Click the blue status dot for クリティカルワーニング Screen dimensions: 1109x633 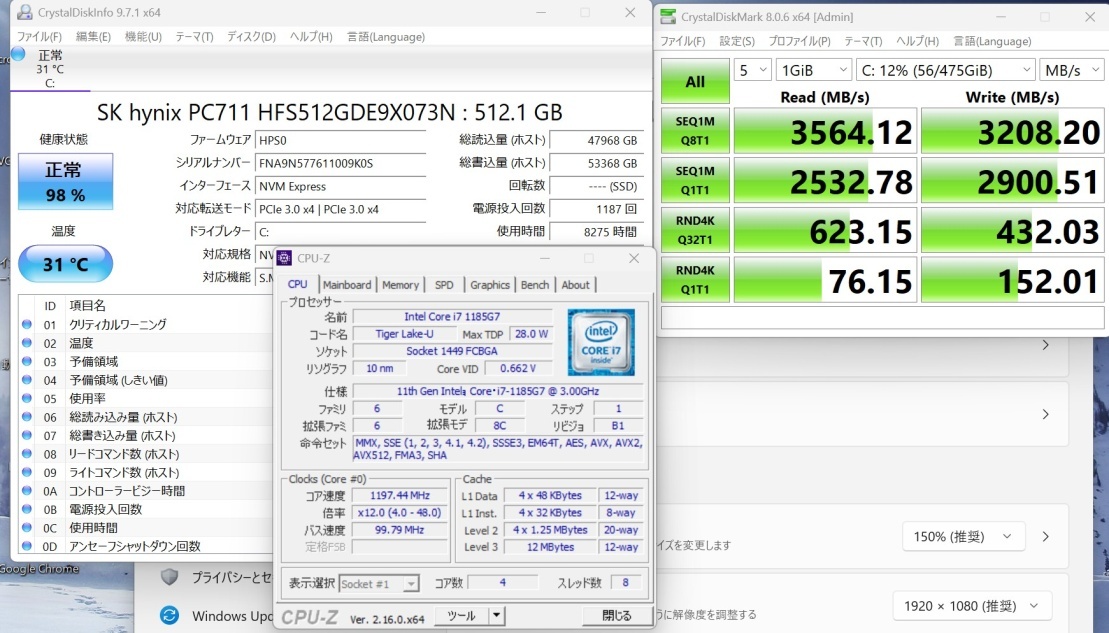pos(27,324)
